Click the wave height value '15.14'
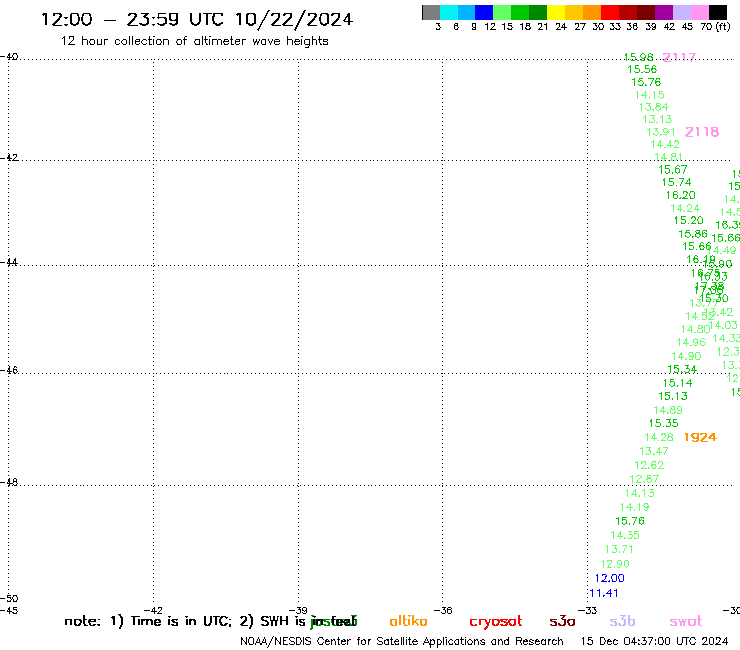The image size is (740, 650). tap(677, 383)
